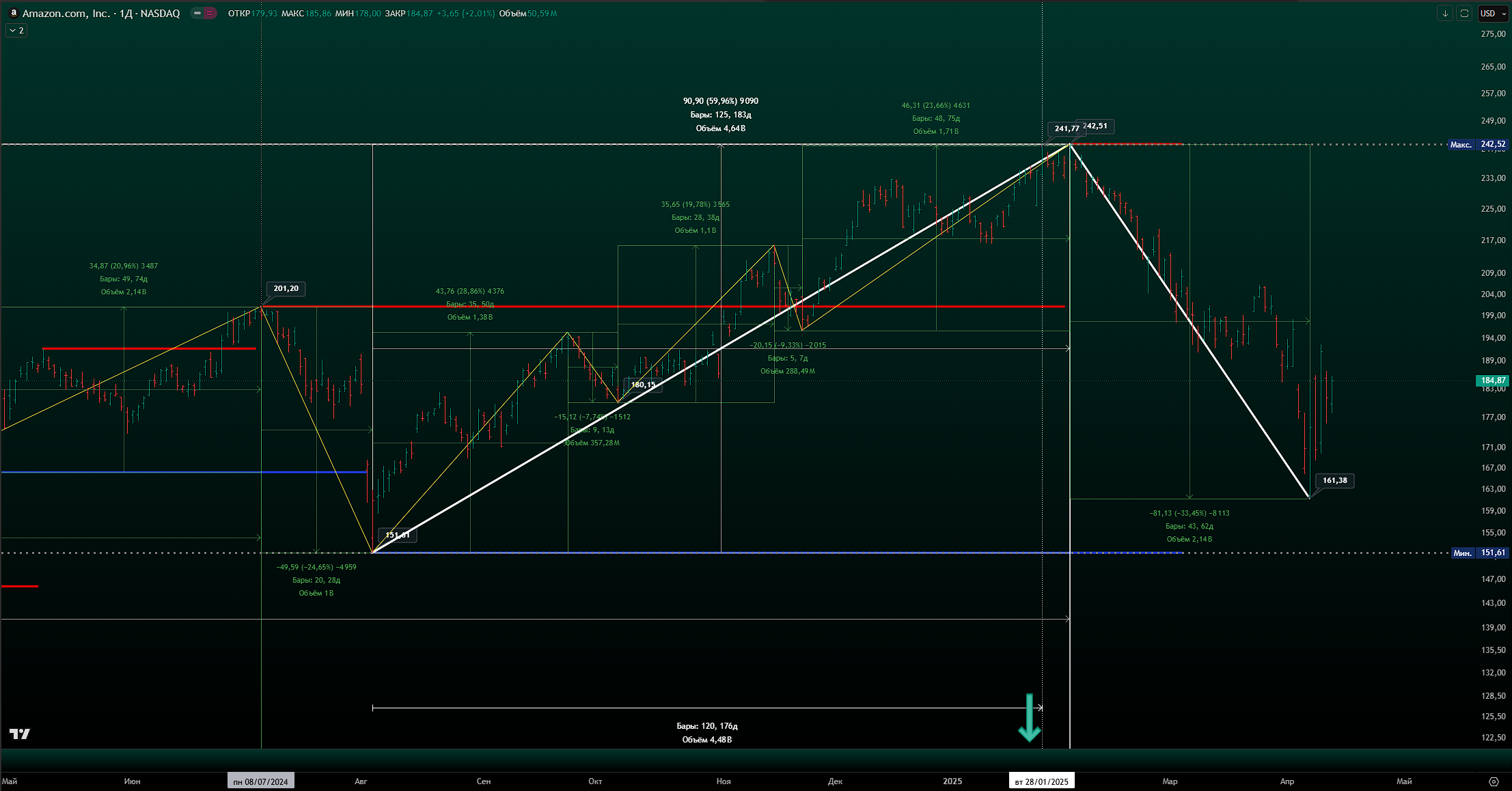
Task: Click the +3,65 (+2,01%) change value
Action: [x=466, y=14]
